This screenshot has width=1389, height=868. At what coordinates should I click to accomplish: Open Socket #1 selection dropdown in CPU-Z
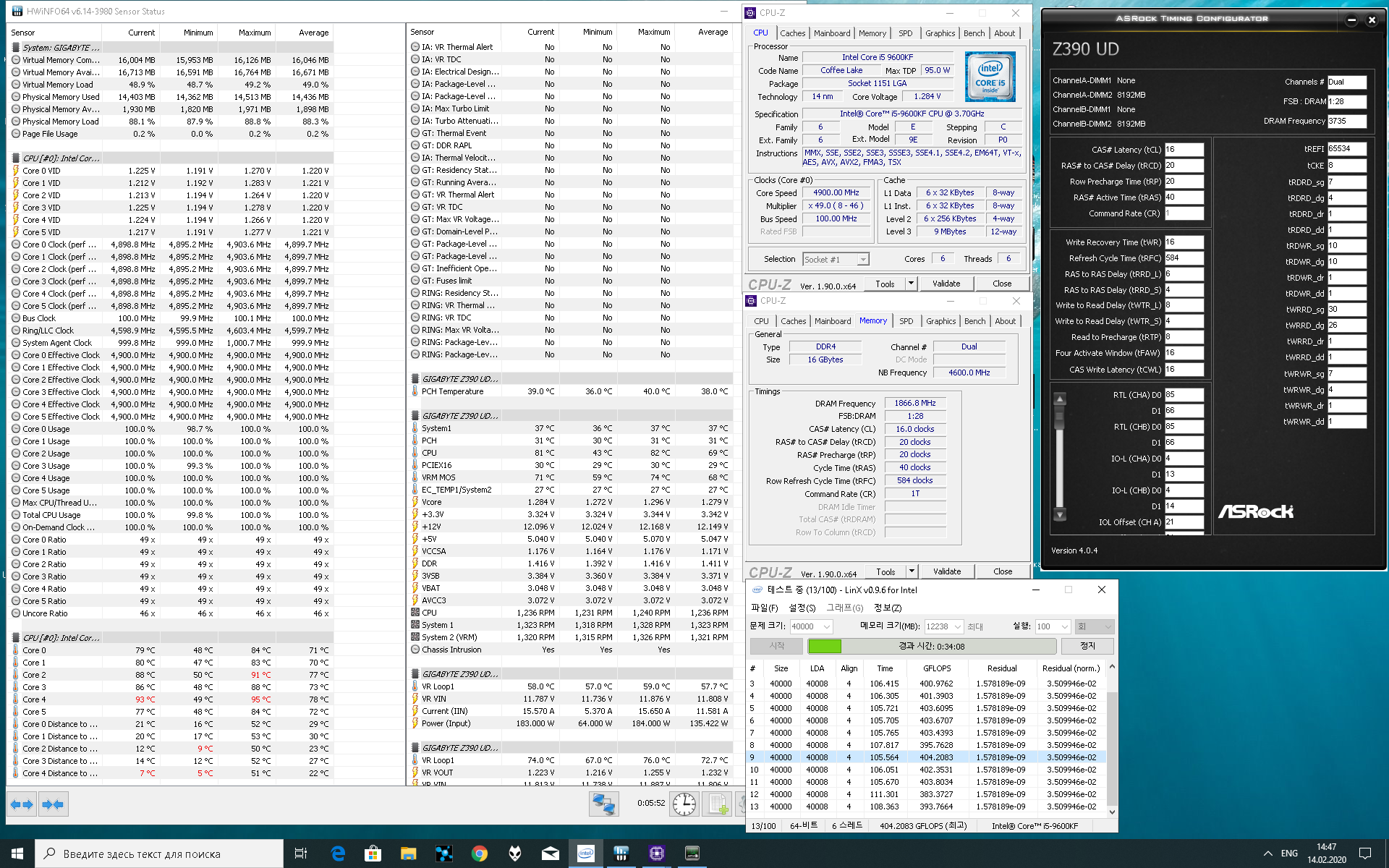coord(862,259)
